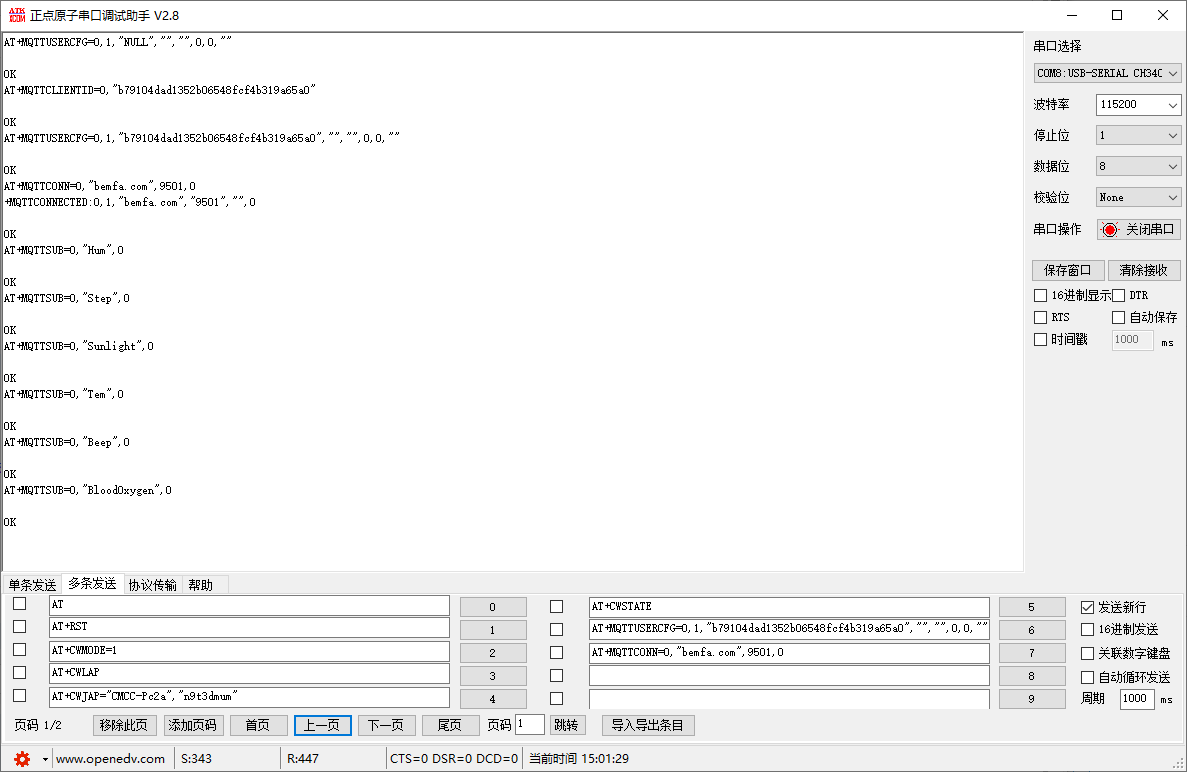Tick the checkbox beside AT+CWSTATE
This screenshot has height=772, width=1187.
(x=556, y=607)
